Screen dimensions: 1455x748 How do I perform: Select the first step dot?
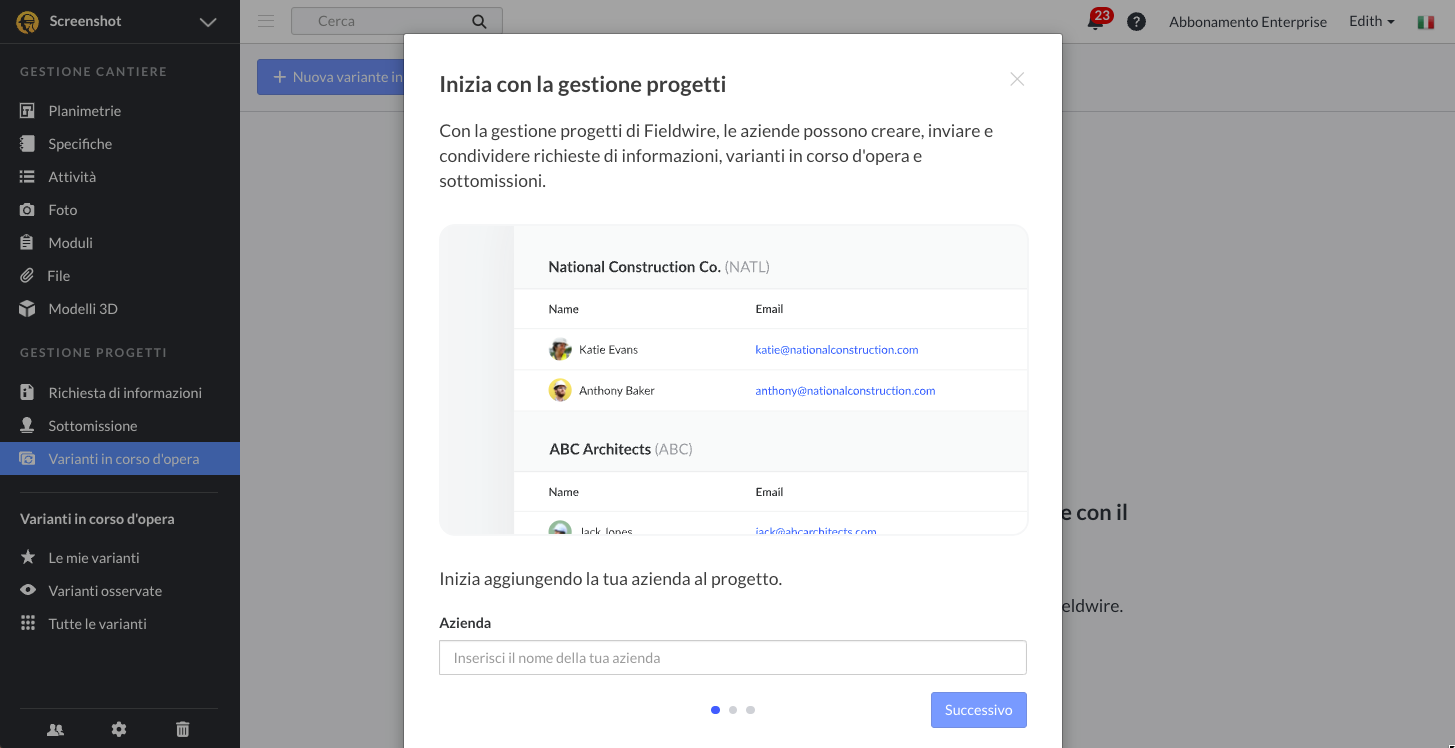point(715,710)
